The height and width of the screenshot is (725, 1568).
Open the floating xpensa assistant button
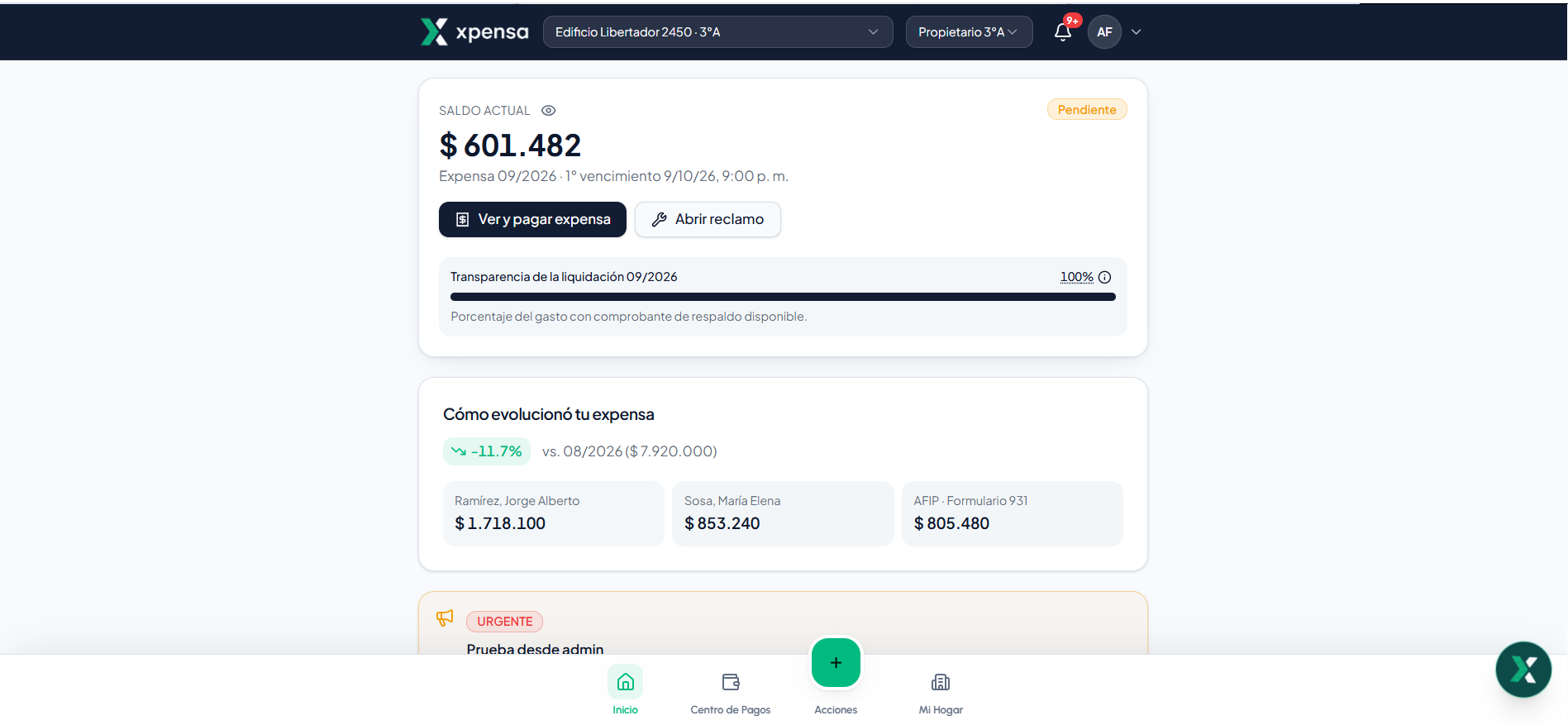click(x=1523, y=670)
